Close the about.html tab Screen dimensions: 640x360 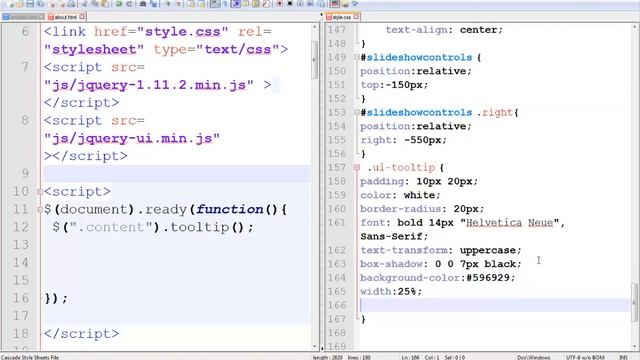[82, 17]
